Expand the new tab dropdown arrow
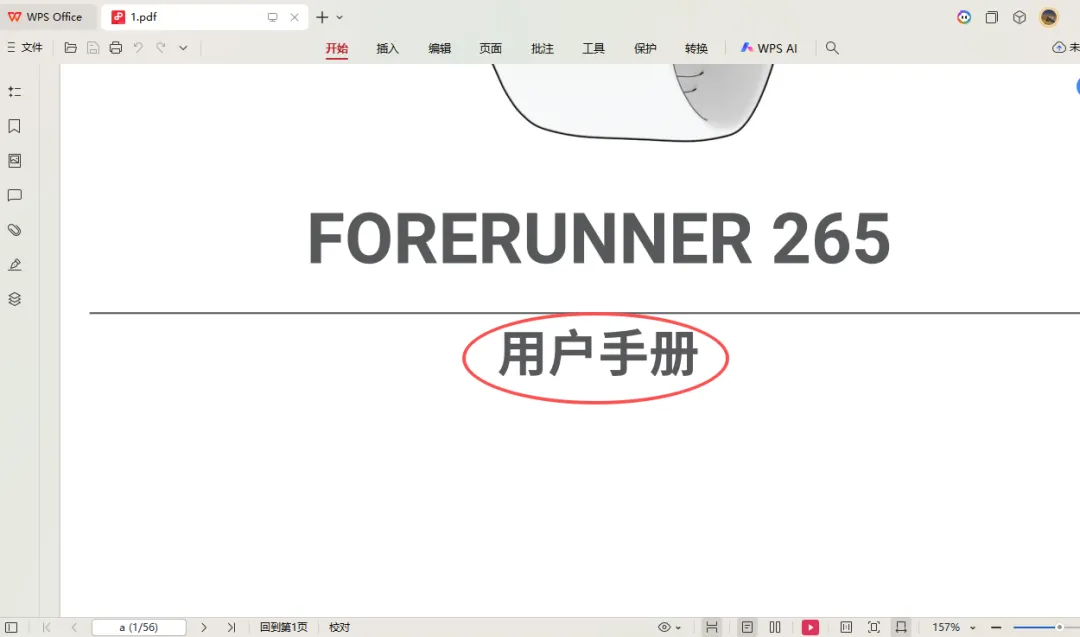The height and width of the screenshot is (637, 1080). click(340, 17)
